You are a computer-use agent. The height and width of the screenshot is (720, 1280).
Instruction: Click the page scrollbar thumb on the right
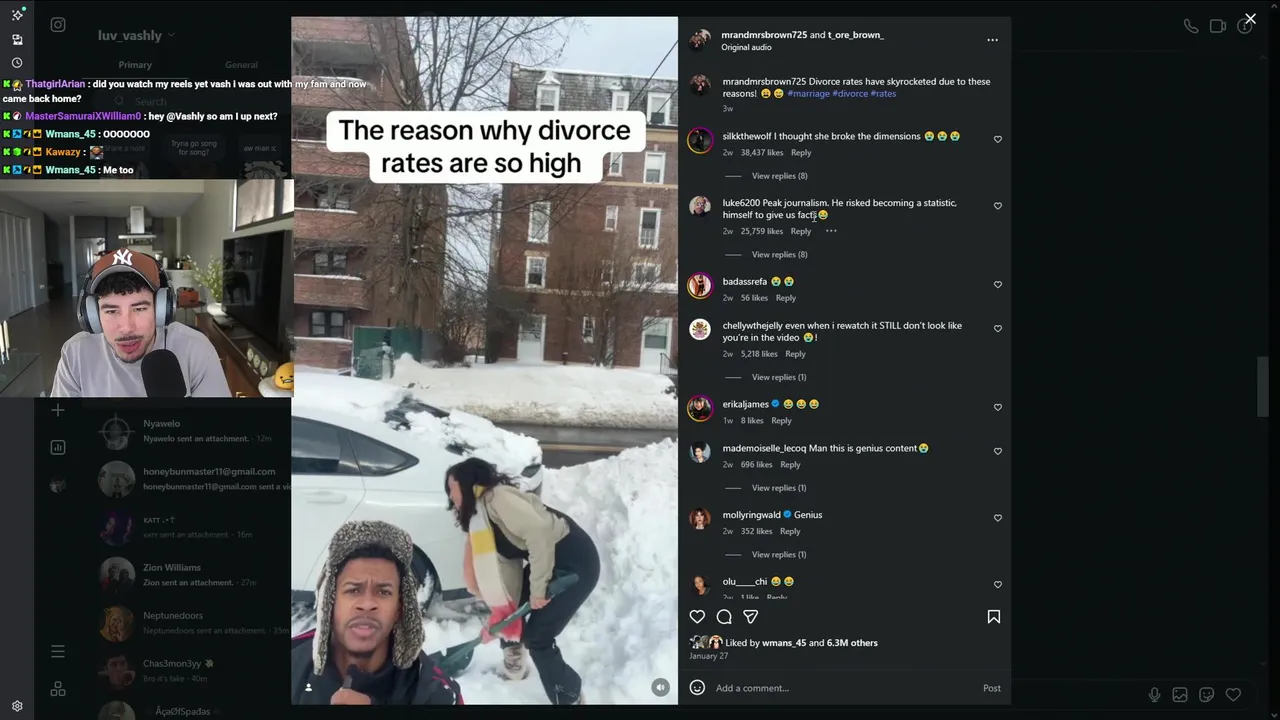coord(1264,386)
